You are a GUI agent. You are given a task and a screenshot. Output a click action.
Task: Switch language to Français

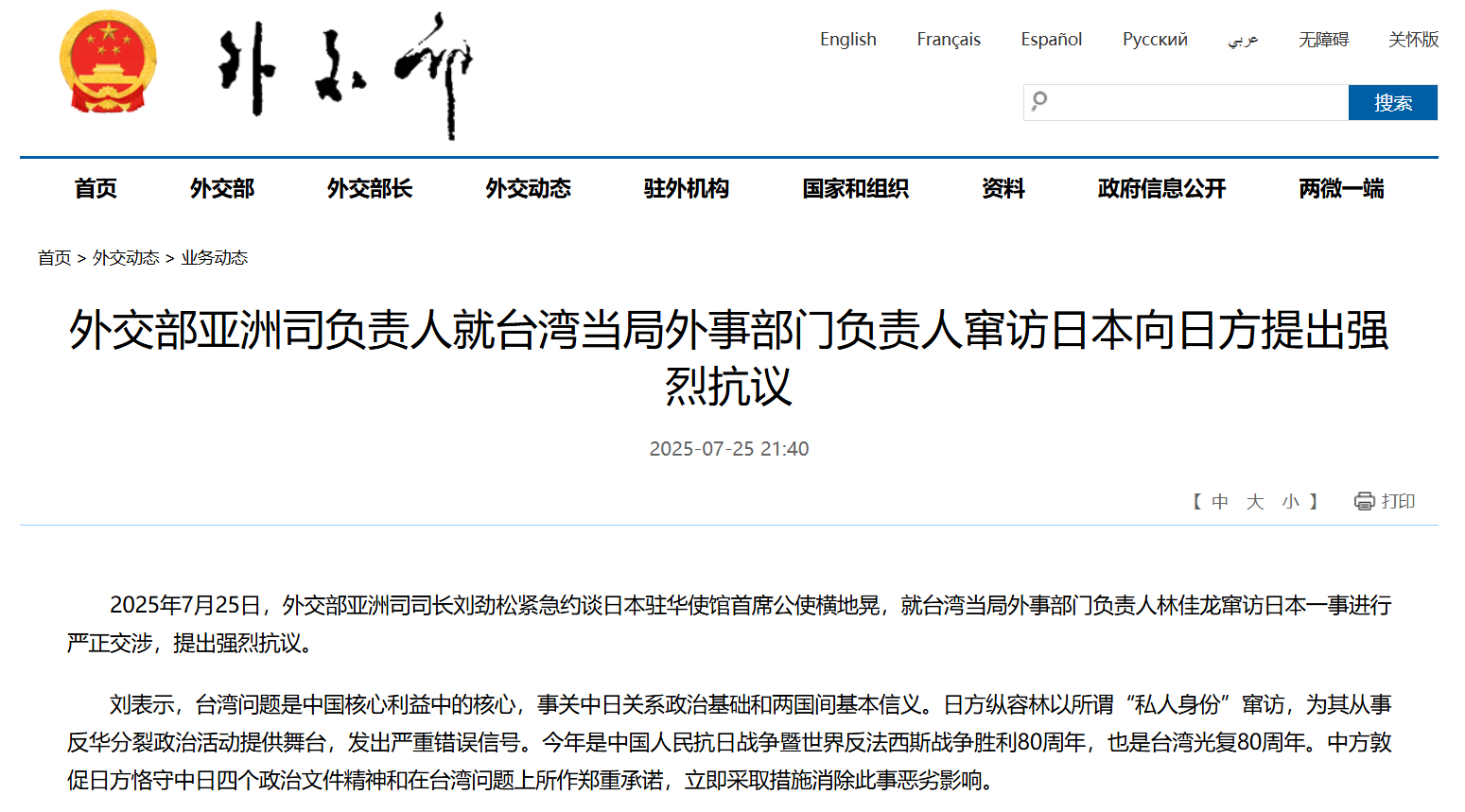click(x=949, y=40)
